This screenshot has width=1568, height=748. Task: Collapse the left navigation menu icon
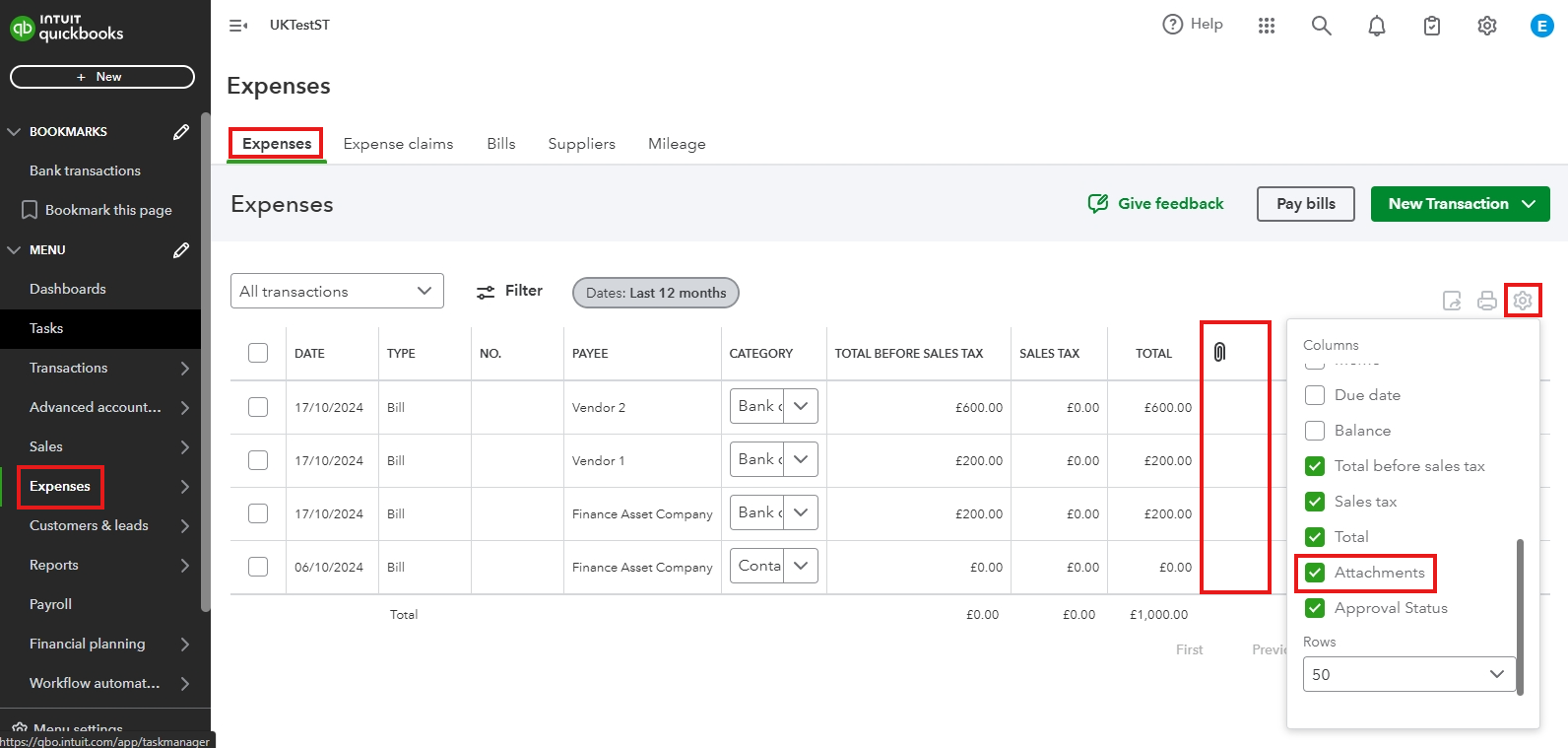(238, 26)
